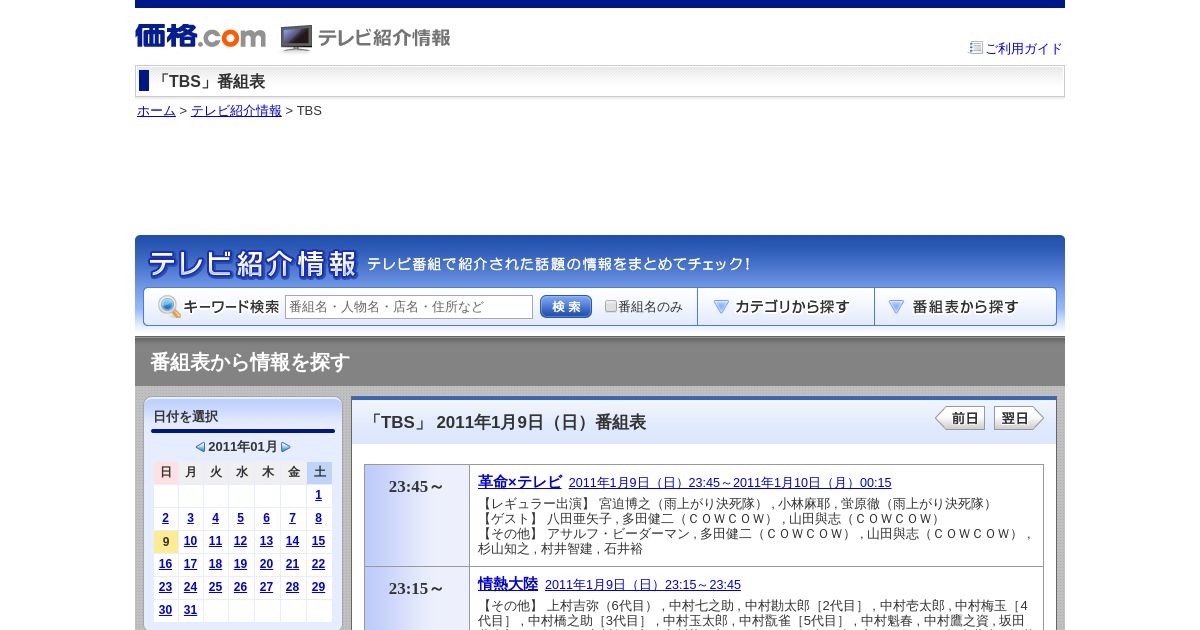The width and height of the screenshot is (1200, 630).
Task: Click the 23:45～ time cell
Action: tap(417, 515)
